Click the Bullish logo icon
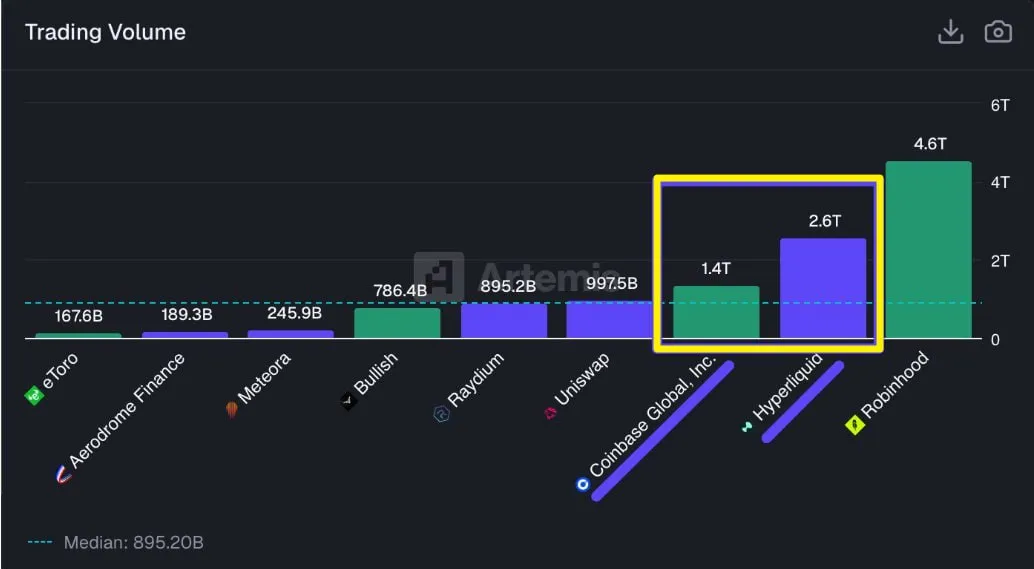The image size is (1034, 569). 349,402
